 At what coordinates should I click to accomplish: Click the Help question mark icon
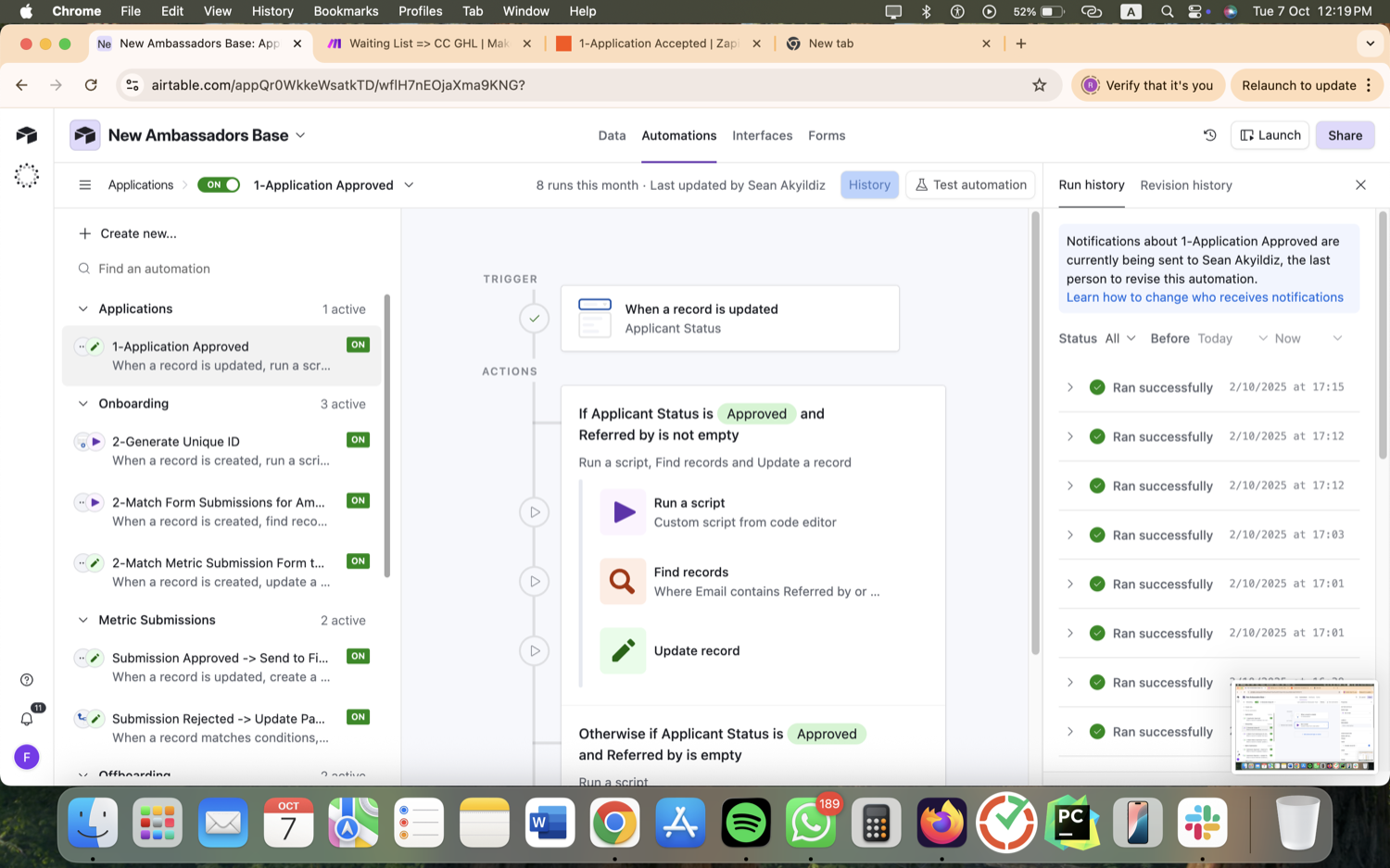[27, 680]
